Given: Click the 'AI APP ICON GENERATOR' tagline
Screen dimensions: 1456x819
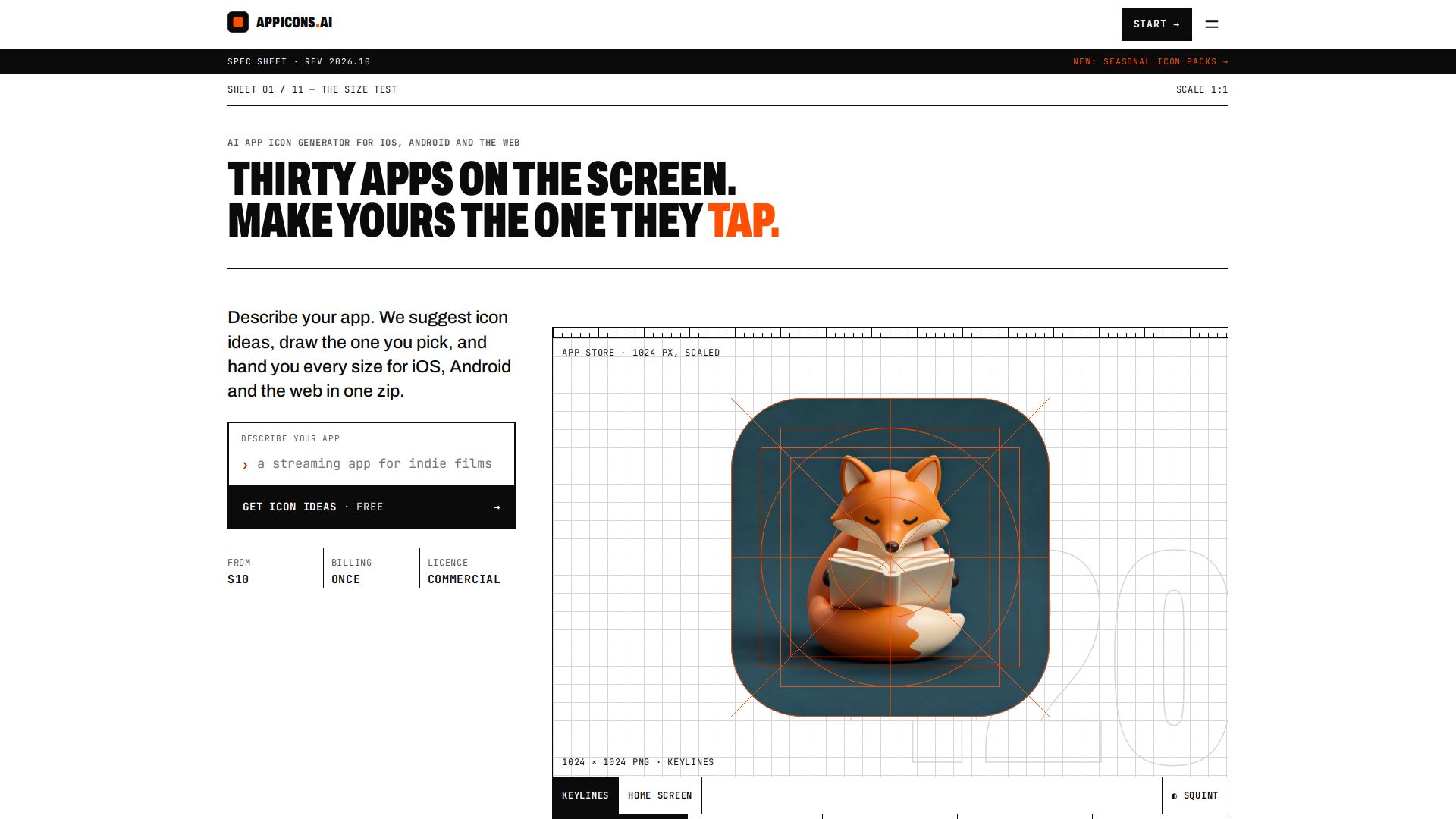Looking at the screenshot, I should pyautogui.click(x=374, y=143).
